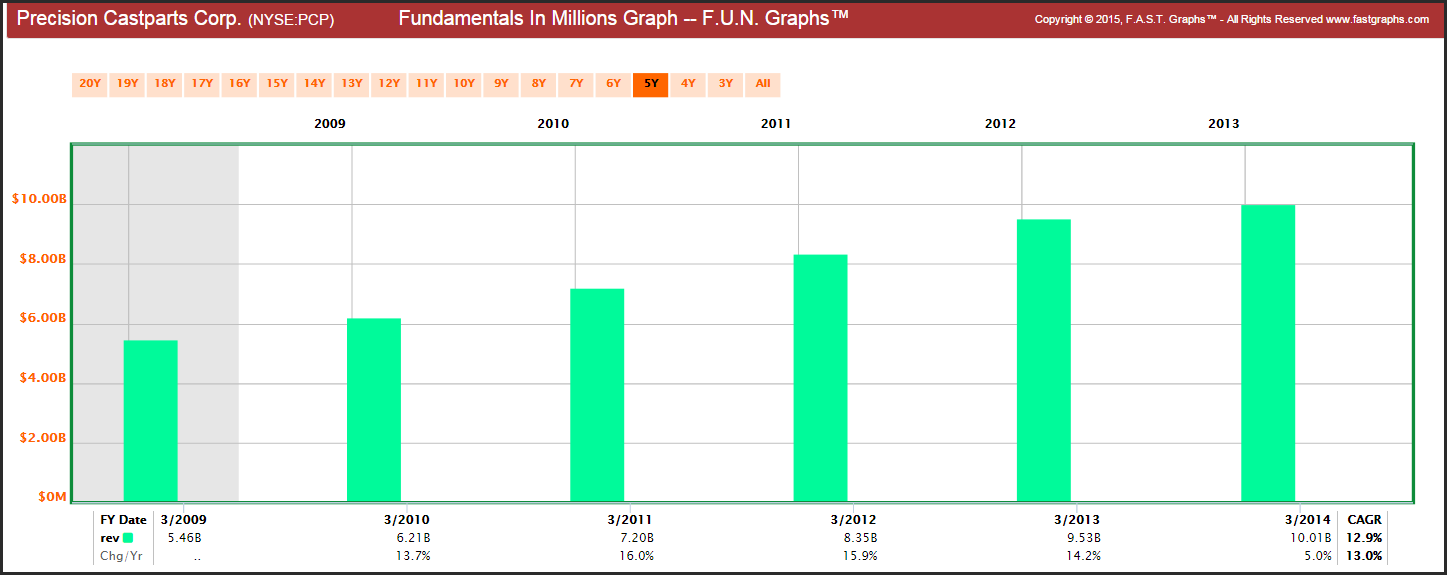Screen dimensions: 1447x575
Task: Click the 3/2009 revenue bar
Action: (x=151, y=420)
